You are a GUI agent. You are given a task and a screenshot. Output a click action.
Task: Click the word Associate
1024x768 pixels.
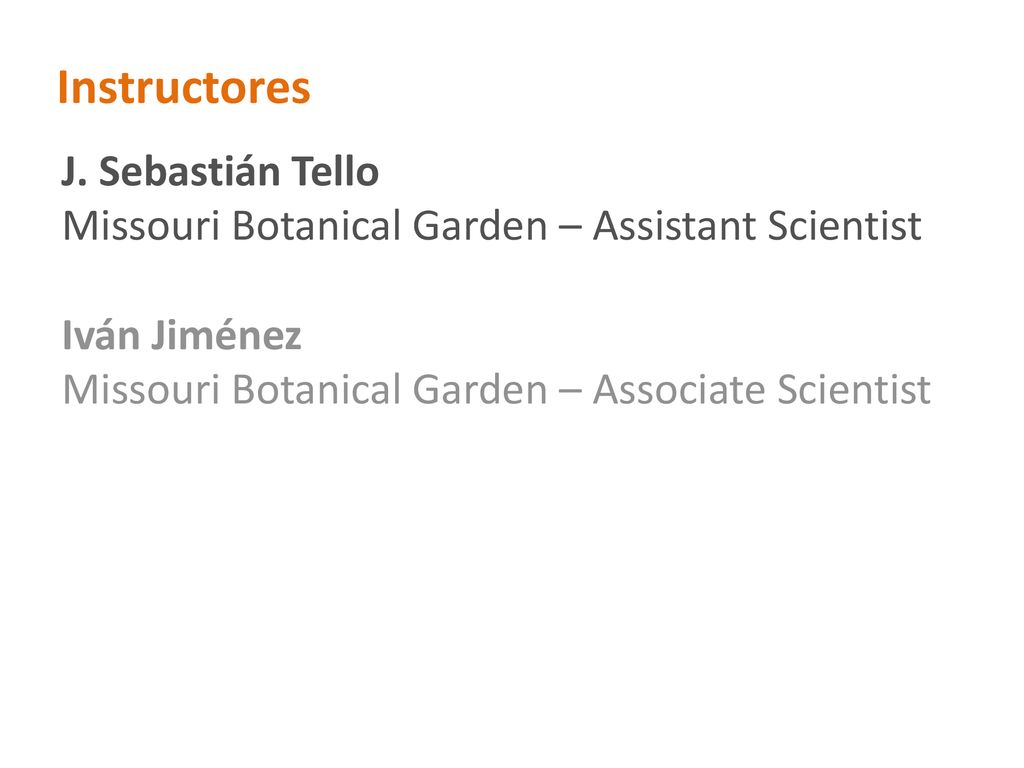pos(679,390)
